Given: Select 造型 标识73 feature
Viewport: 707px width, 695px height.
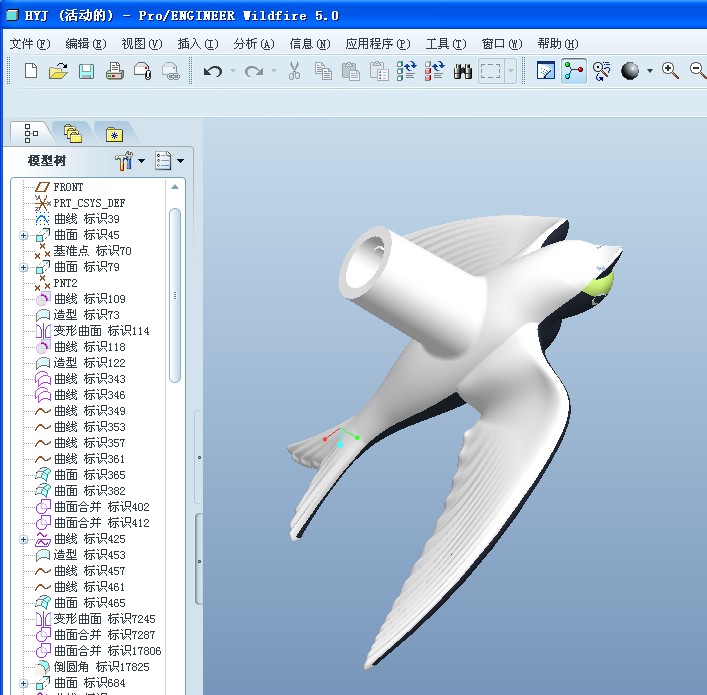Looking at the screenshot, I should click(x=78, y=315).
